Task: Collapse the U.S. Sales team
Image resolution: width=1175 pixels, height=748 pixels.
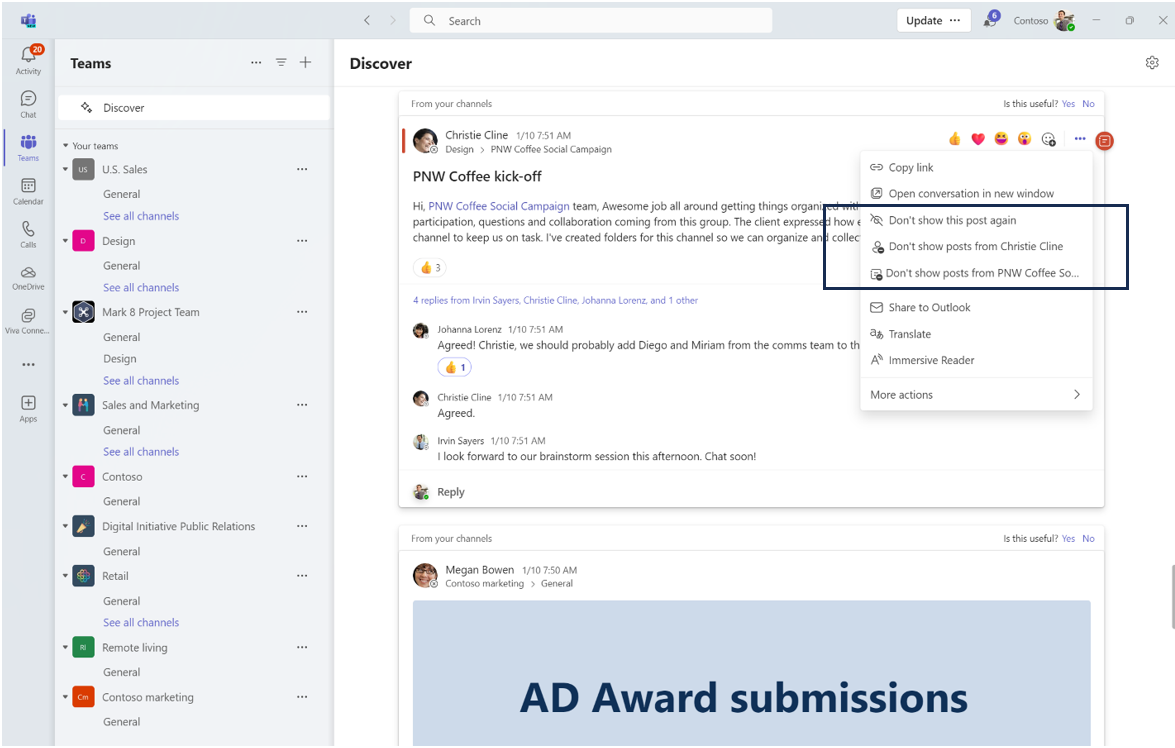Action: 66,170
